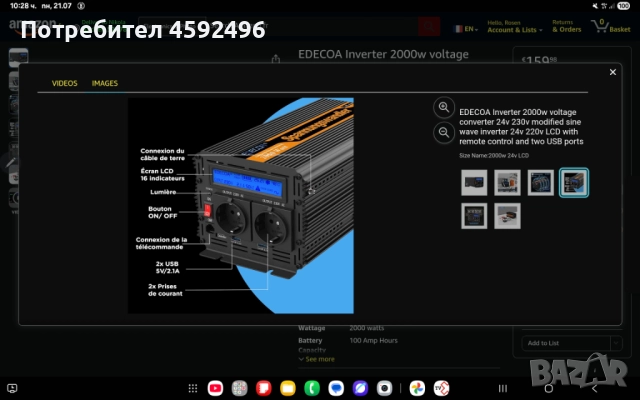This screenshot has height=400, width=640.
Task: Select the top product thumbnail in left strip
Action: (x=18, y=57)
